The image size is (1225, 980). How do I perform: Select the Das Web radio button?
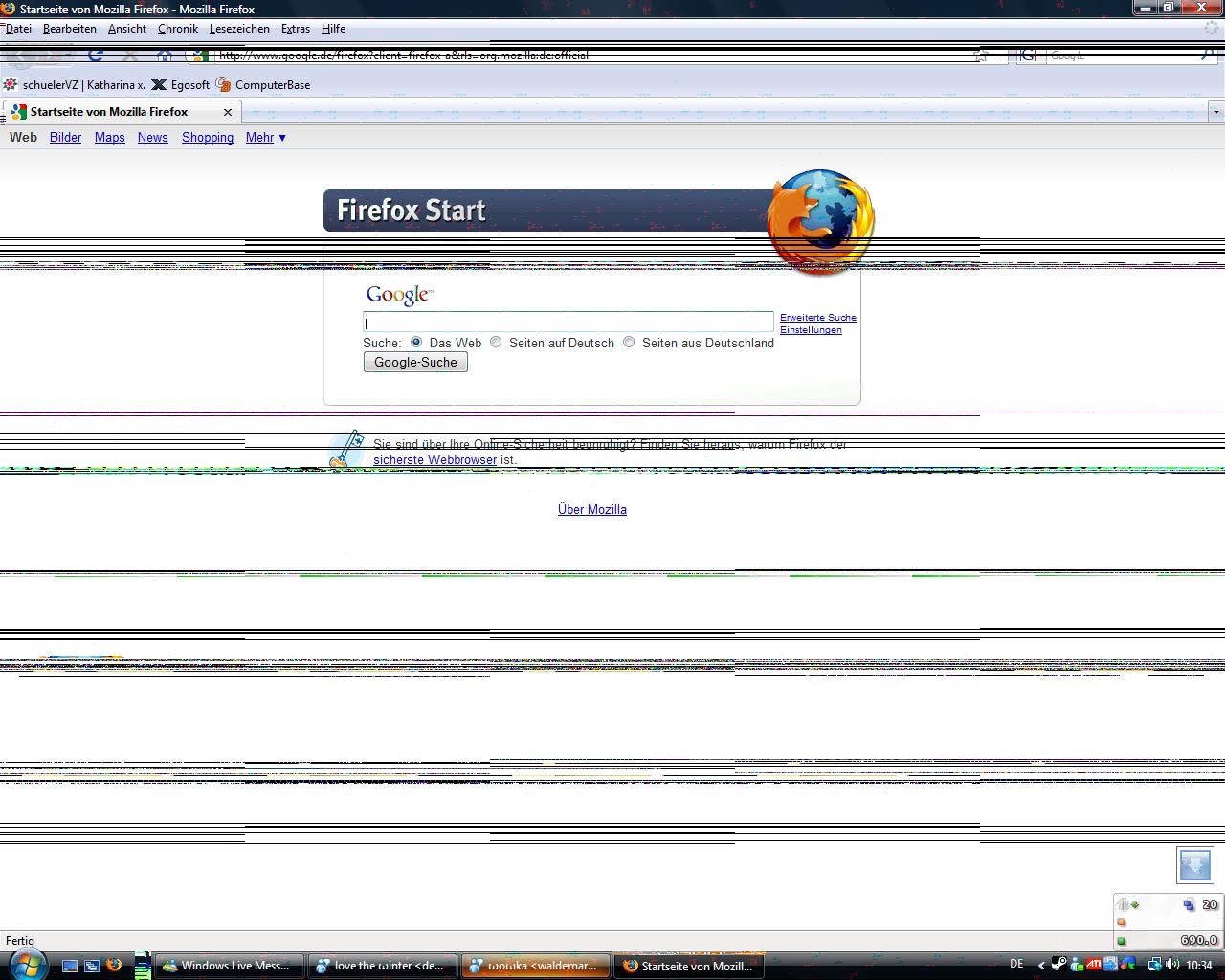coord(416,342)
